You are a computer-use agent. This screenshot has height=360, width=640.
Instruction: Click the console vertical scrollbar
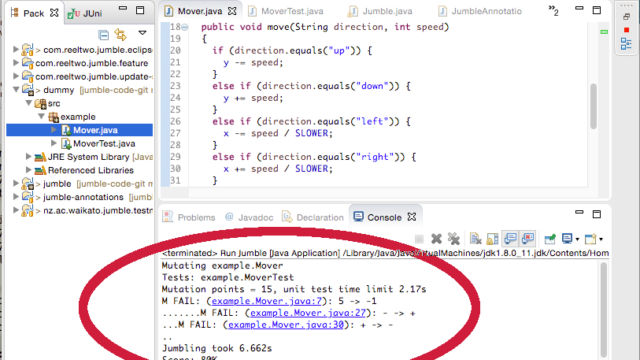(603, 310)
